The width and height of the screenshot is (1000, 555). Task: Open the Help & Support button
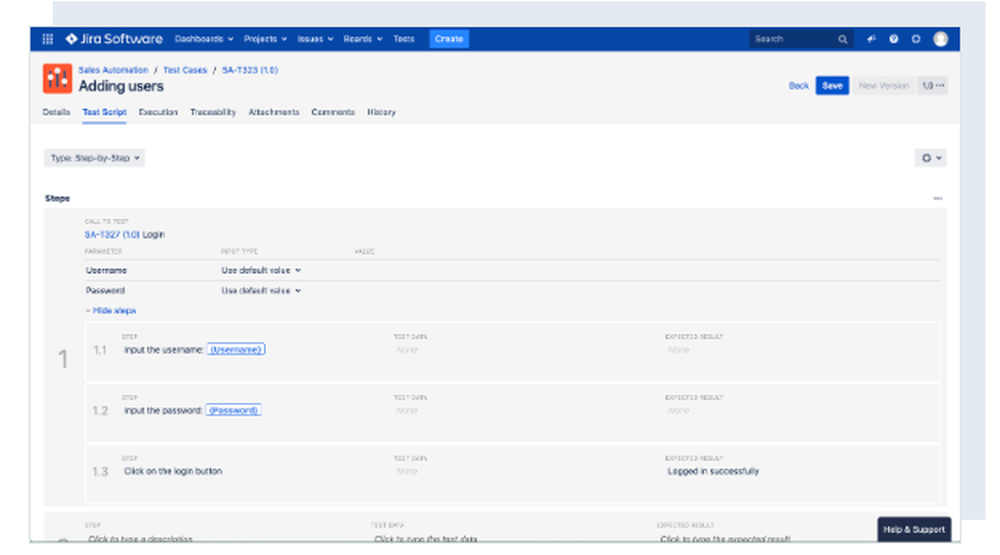[914, 529]
